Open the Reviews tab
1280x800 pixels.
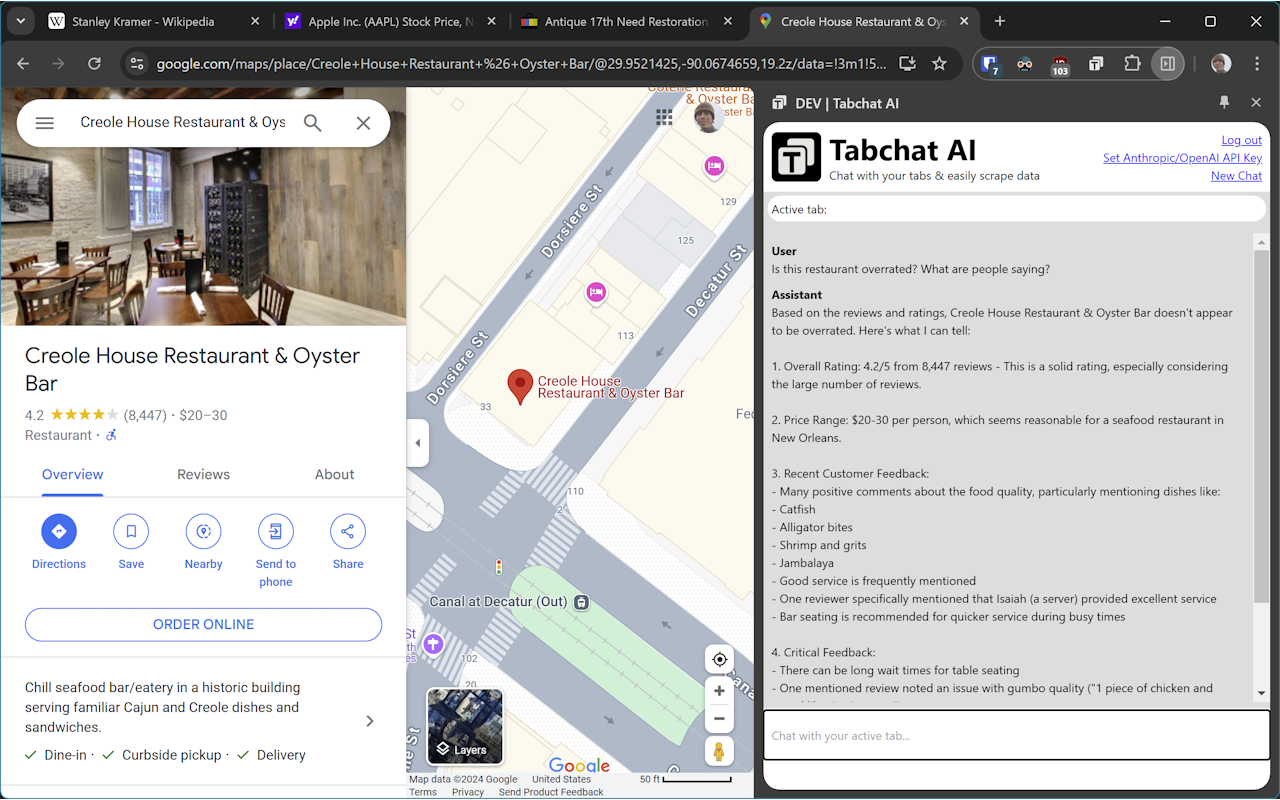tap(203, 475)
